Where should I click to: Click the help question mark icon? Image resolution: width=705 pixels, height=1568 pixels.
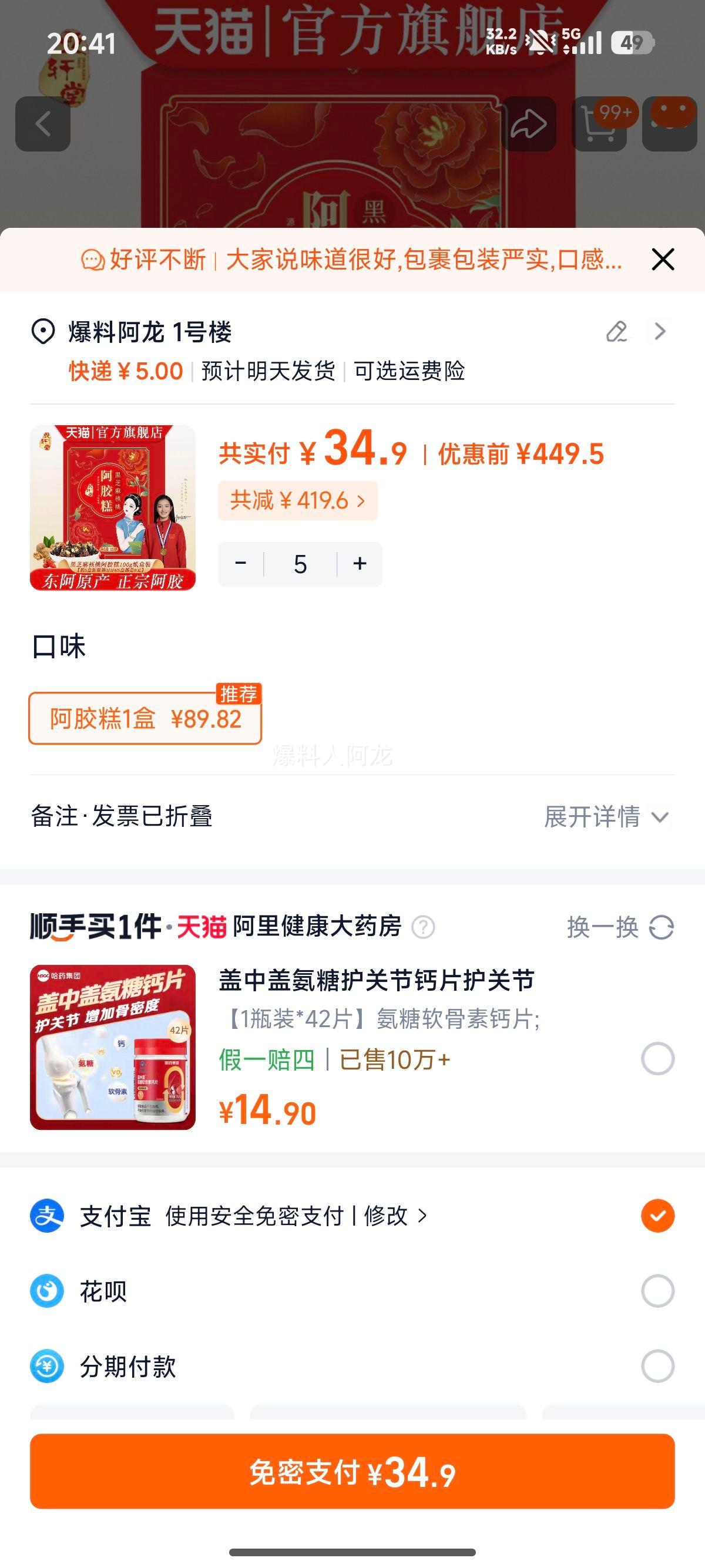(423, 927)
